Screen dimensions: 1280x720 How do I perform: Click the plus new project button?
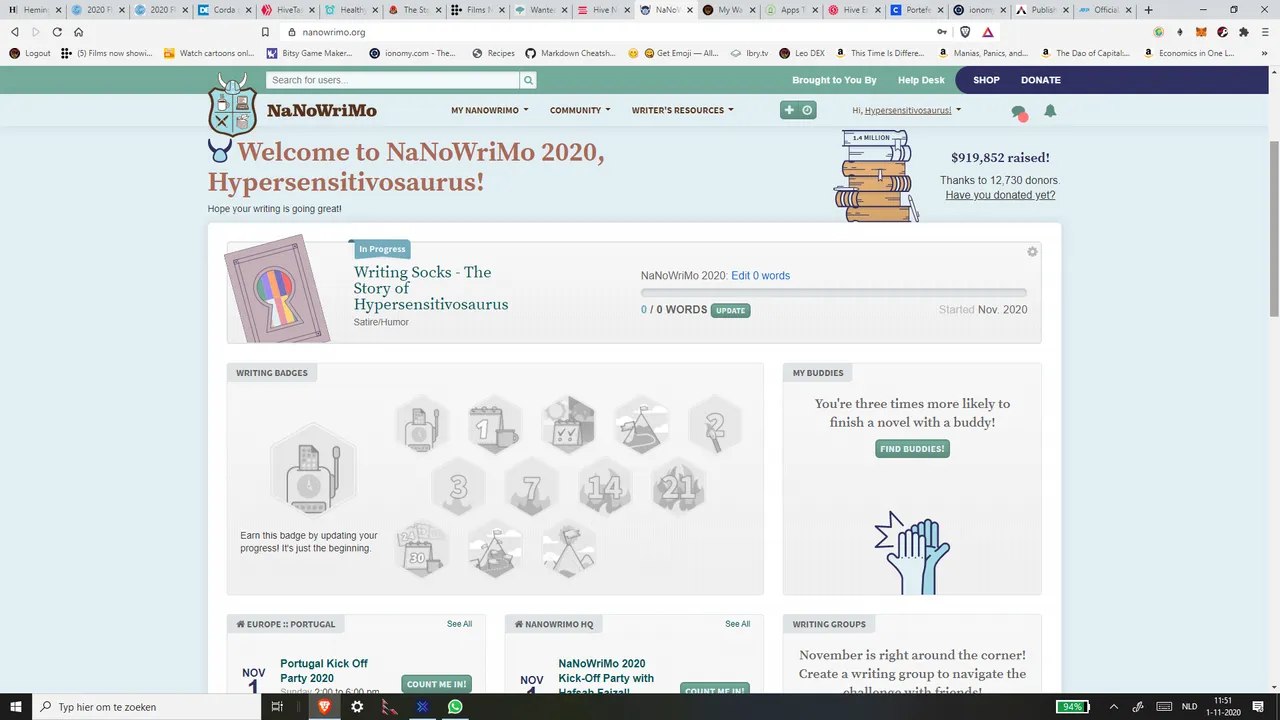789,110
